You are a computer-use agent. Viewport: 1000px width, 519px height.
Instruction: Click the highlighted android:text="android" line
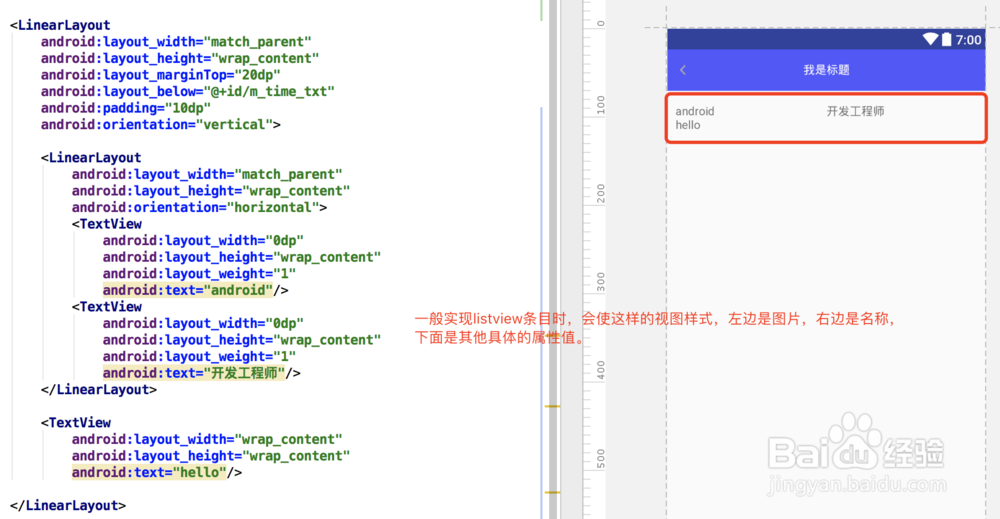pyautogui.click(x=195, y=290)
